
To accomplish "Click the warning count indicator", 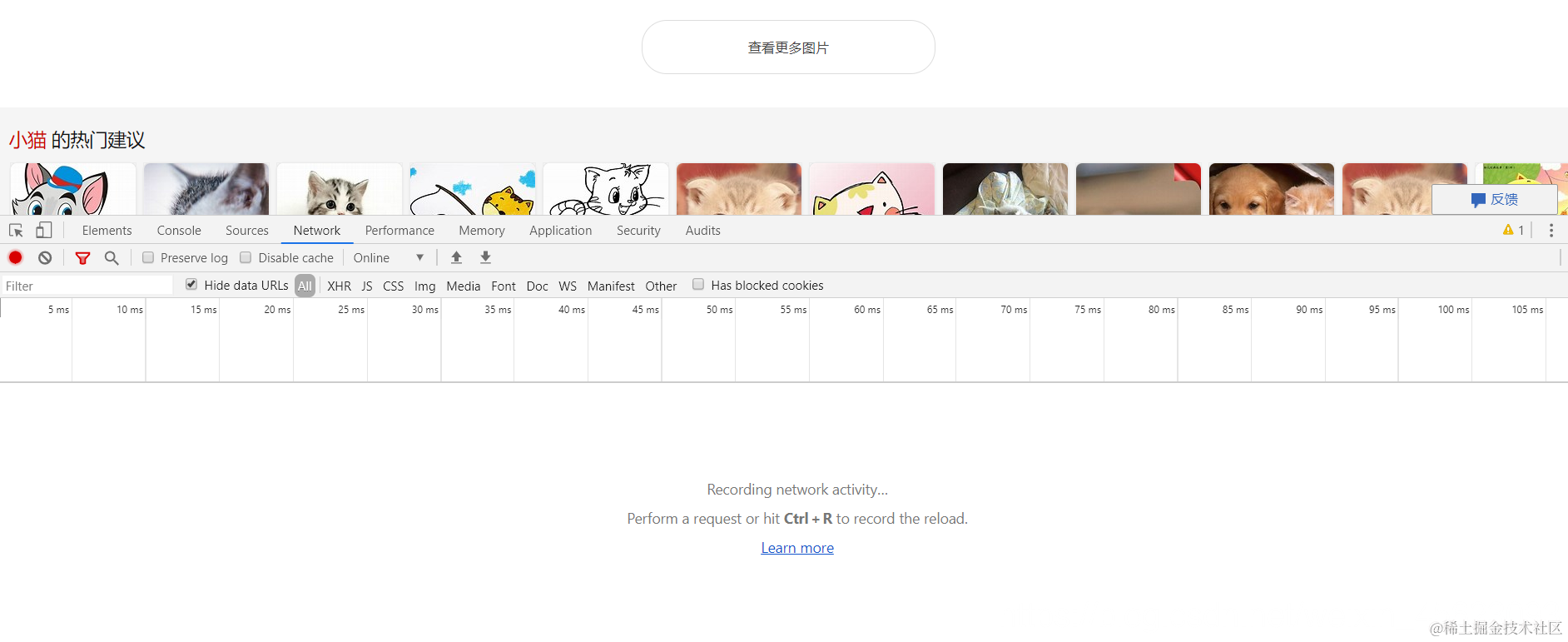I will (1513, 230).
